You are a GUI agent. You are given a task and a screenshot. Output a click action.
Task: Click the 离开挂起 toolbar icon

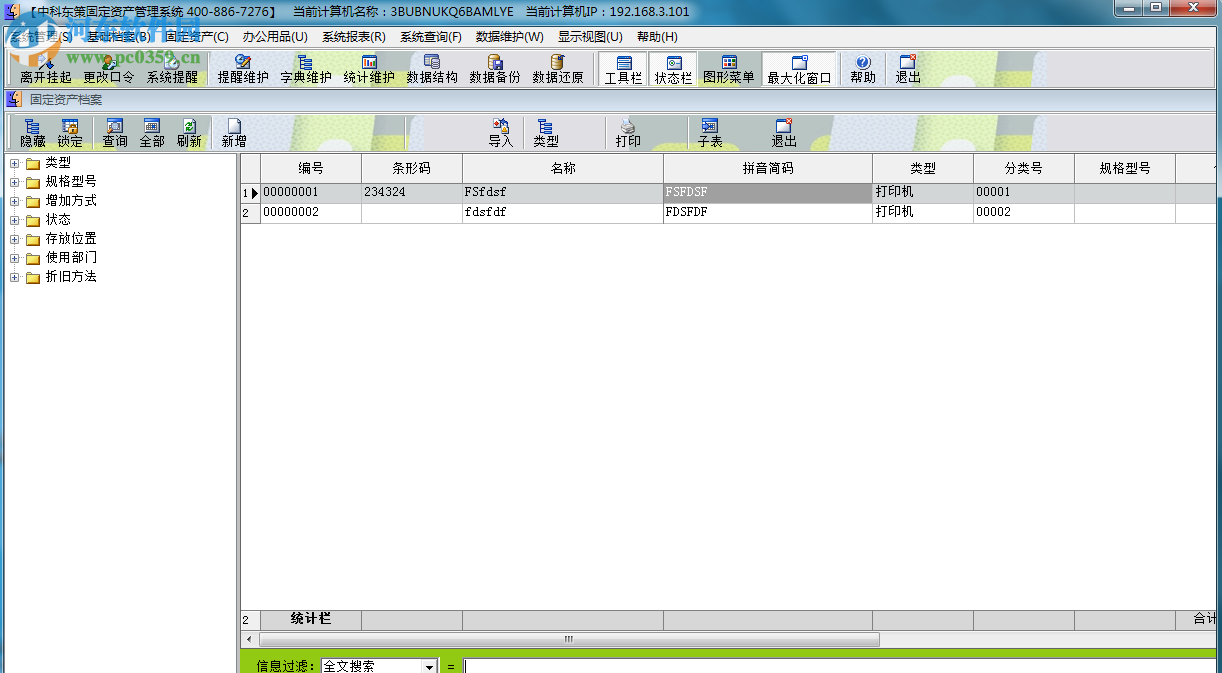45,69
